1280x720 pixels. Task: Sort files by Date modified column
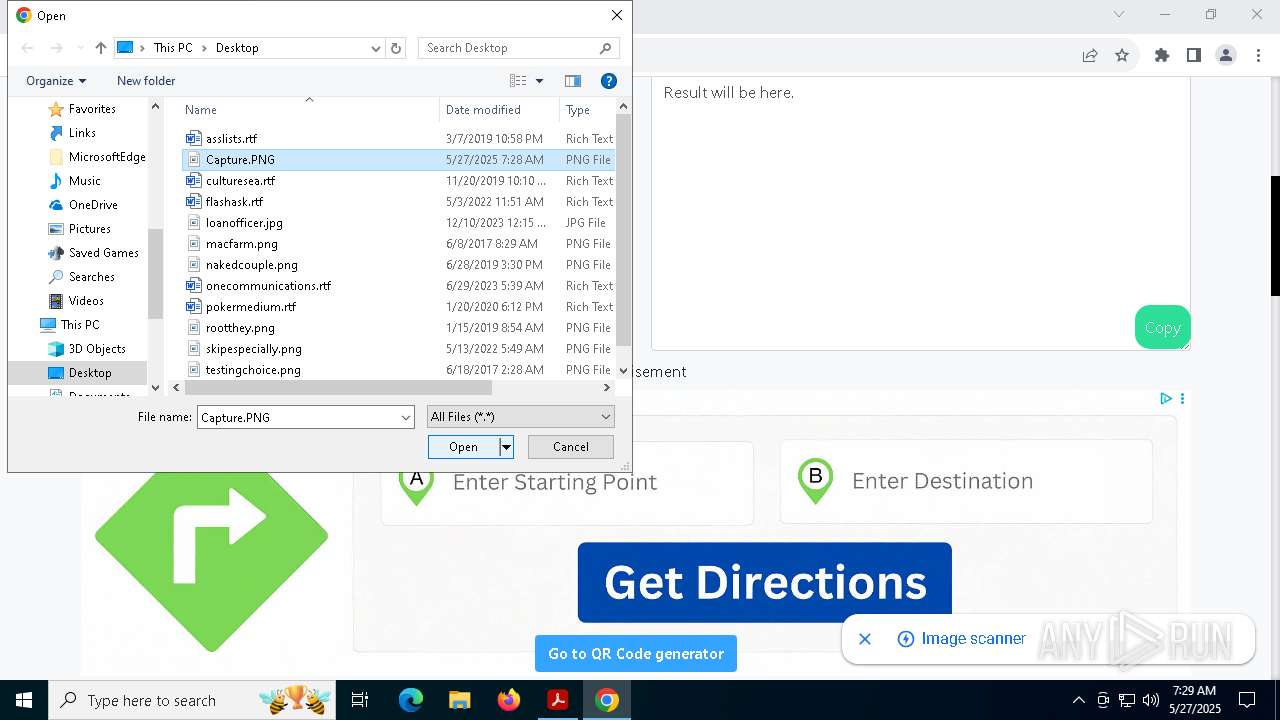(x=499, y=110)
